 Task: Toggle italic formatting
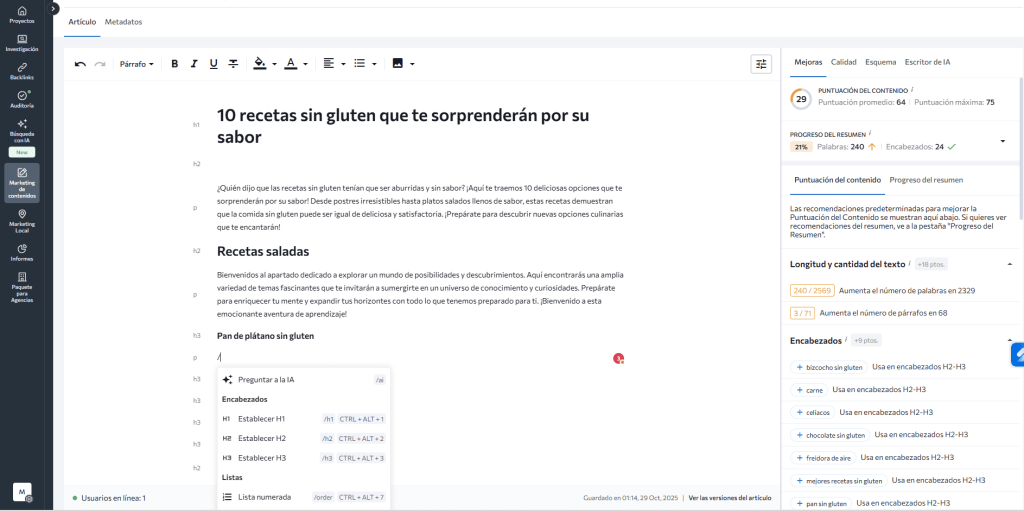pyautogui.click(x=194, y=64)
